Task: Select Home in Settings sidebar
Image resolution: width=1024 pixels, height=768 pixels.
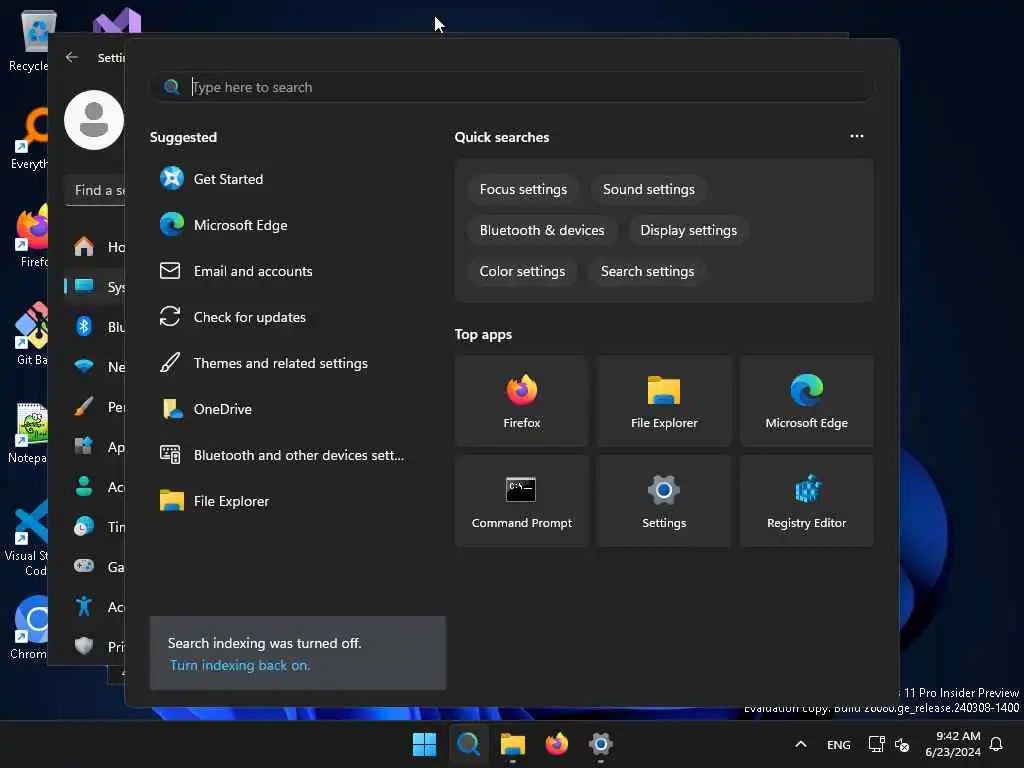Action: coord(95,247)
